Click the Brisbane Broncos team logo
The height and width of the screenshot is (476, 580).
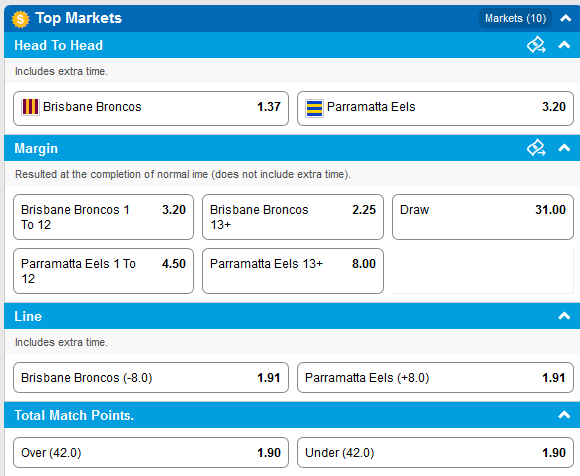[x=30, y=107]
